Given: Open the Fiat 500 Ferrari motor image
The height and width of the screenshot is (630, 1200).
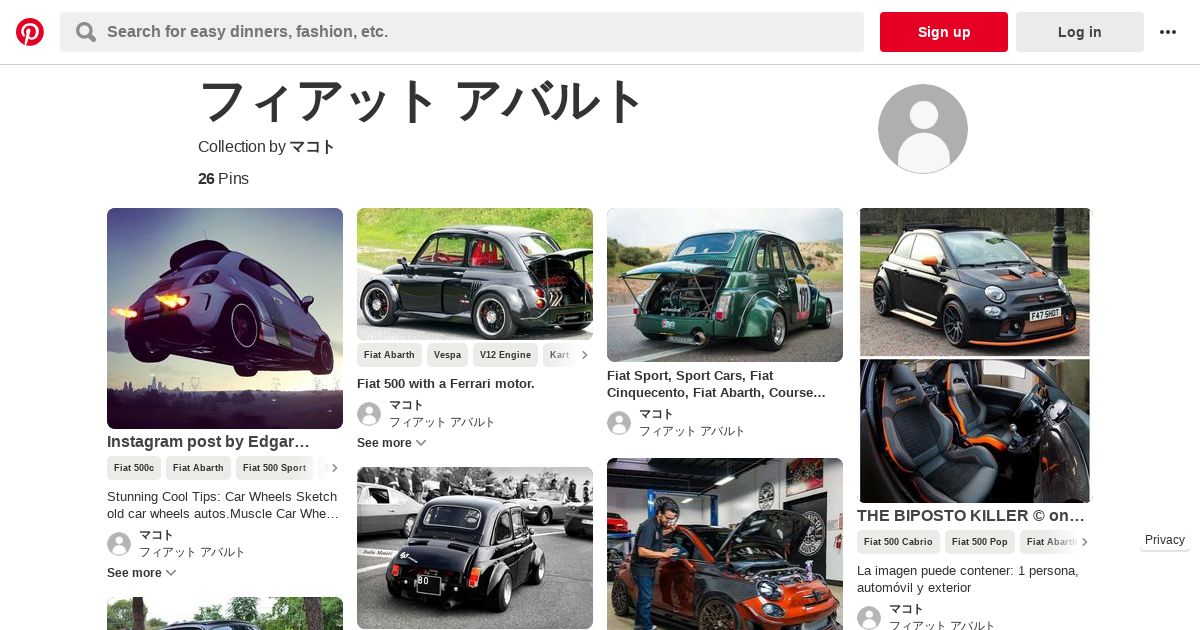Looking at the screenshot, I should click(x=475, y=274).
